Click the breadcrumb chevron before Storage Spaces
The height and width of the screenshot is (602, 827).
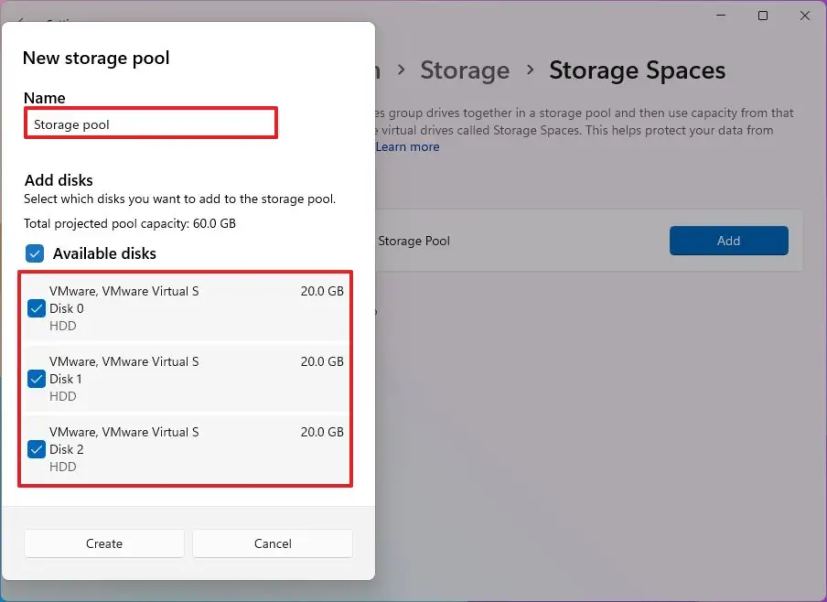(x=529, y=71)
